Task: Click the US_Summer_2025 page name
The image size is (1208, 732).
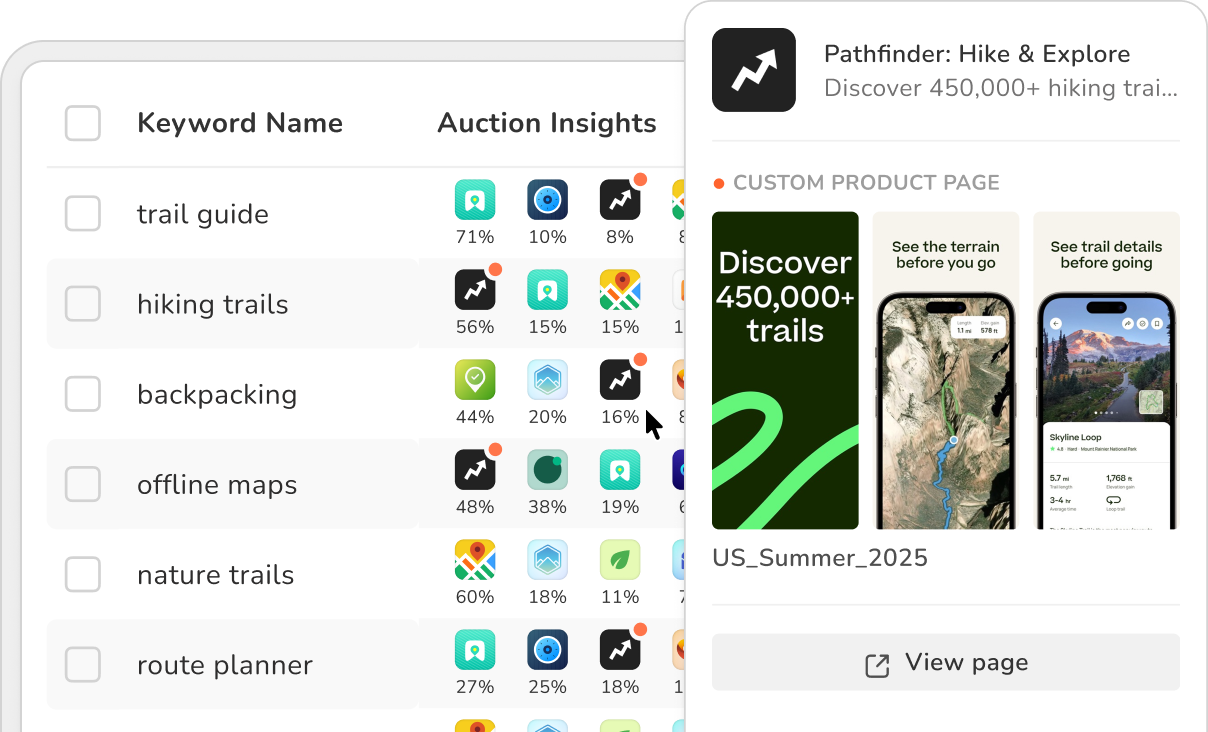Action: 820,558
